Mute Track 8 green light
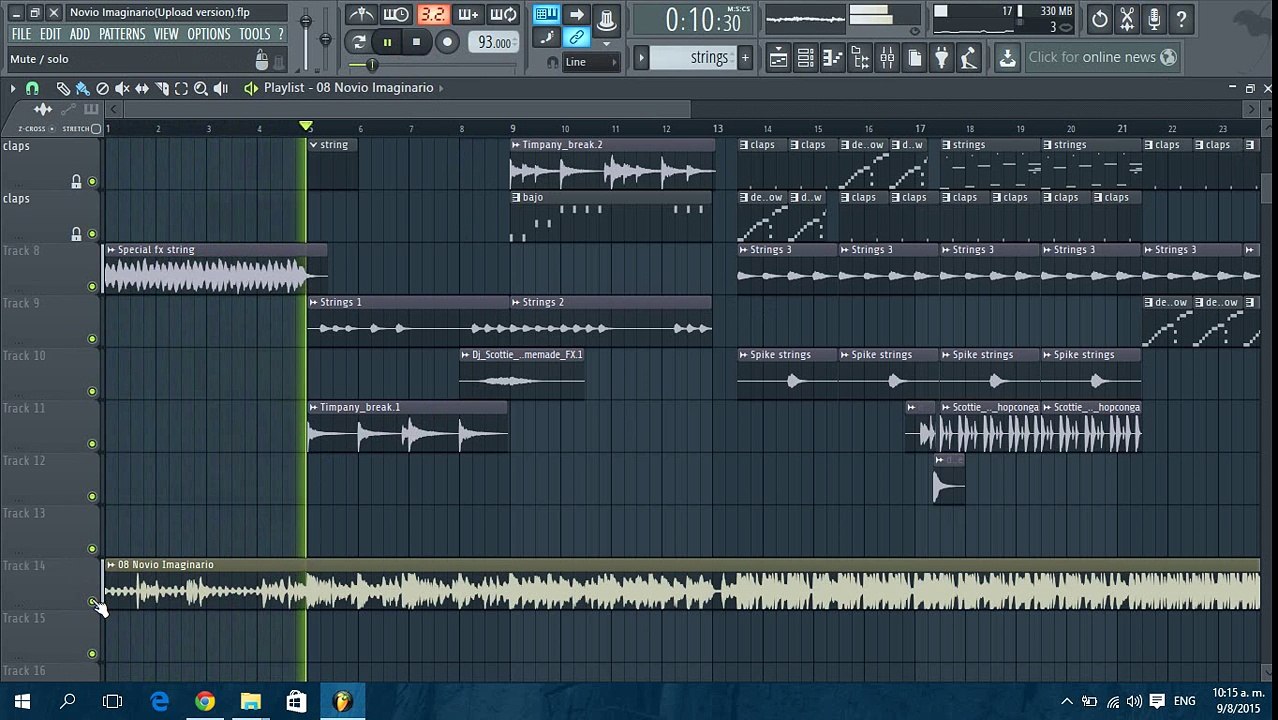The image size is (1278, 720). click(x=92, y=286)
